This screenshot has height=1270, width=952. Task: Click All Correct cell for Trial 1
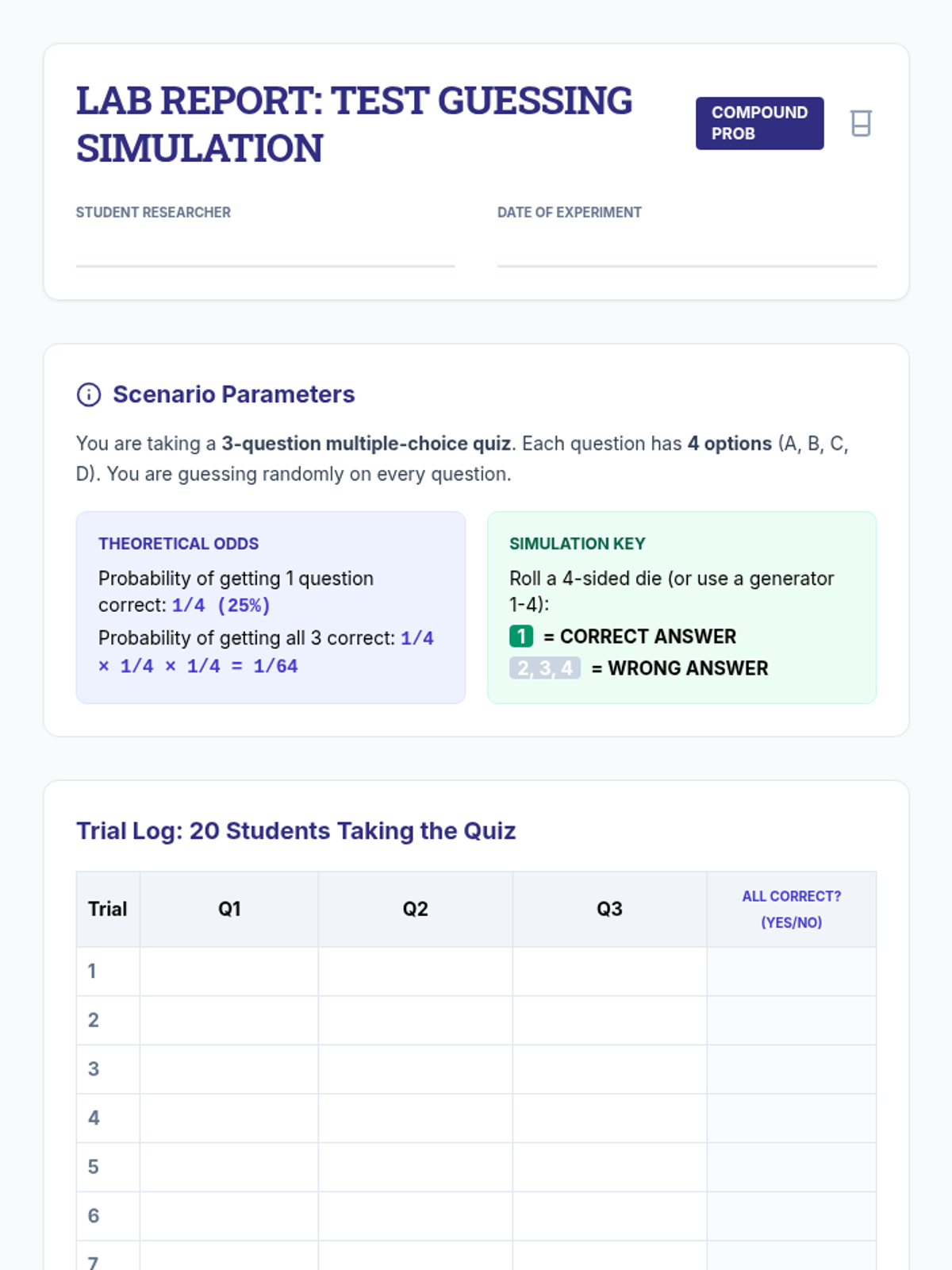(791, 972)
